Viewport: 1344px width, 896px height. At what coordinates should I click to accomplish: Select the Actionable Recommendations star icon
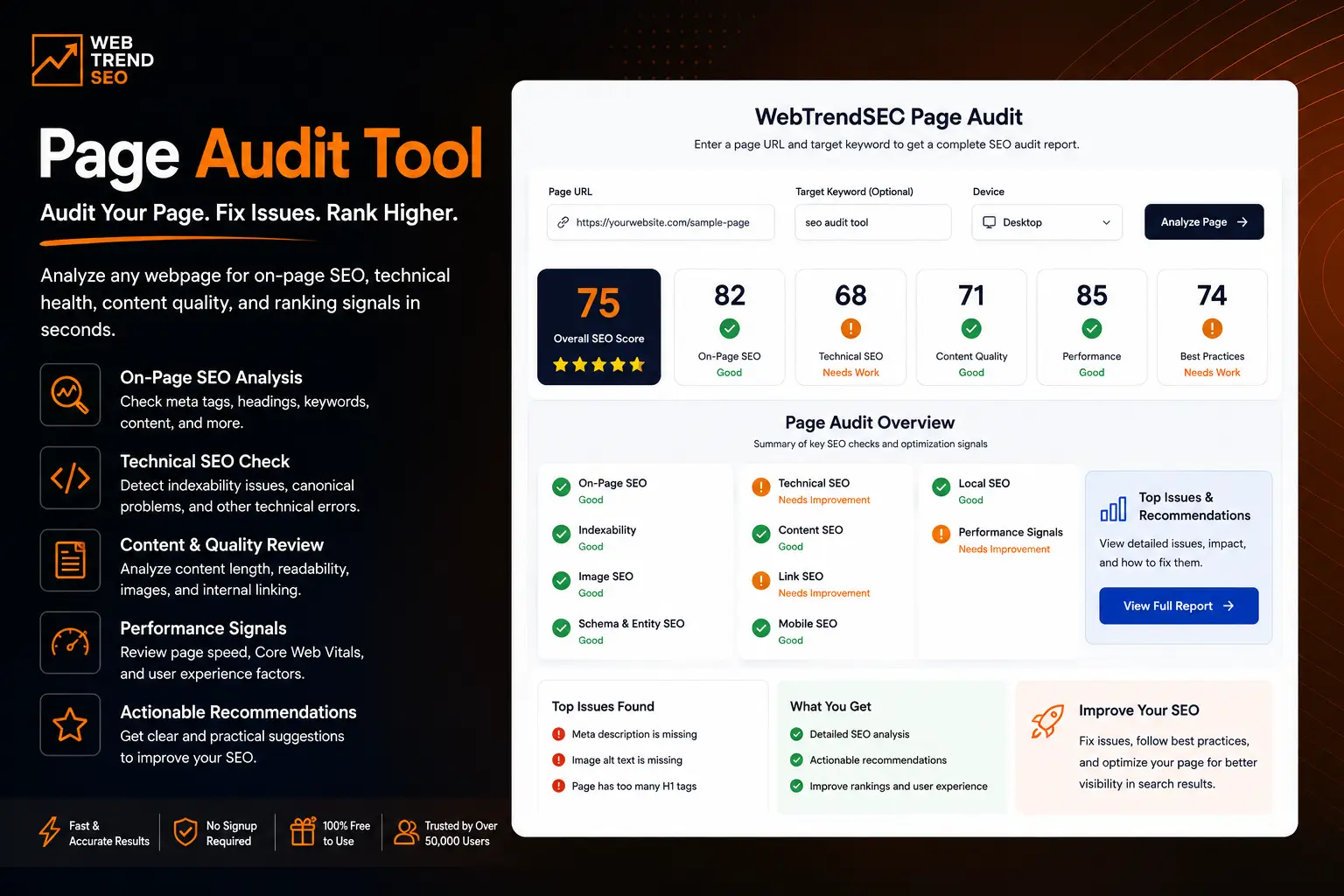70,724
